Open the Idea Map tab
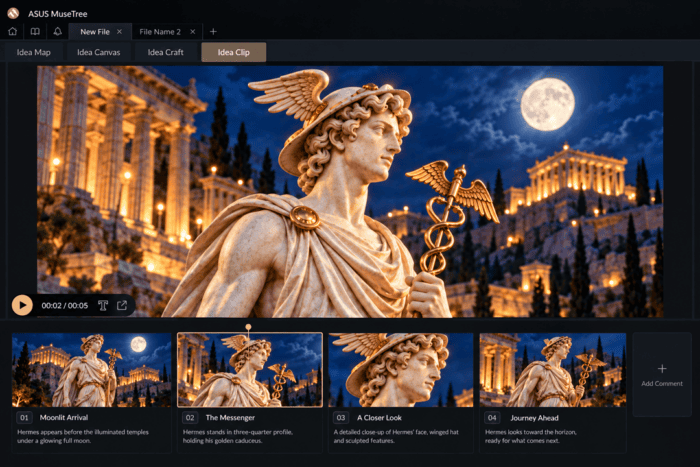This screenshot has height=467, width=700. click(x=33, y=52)
